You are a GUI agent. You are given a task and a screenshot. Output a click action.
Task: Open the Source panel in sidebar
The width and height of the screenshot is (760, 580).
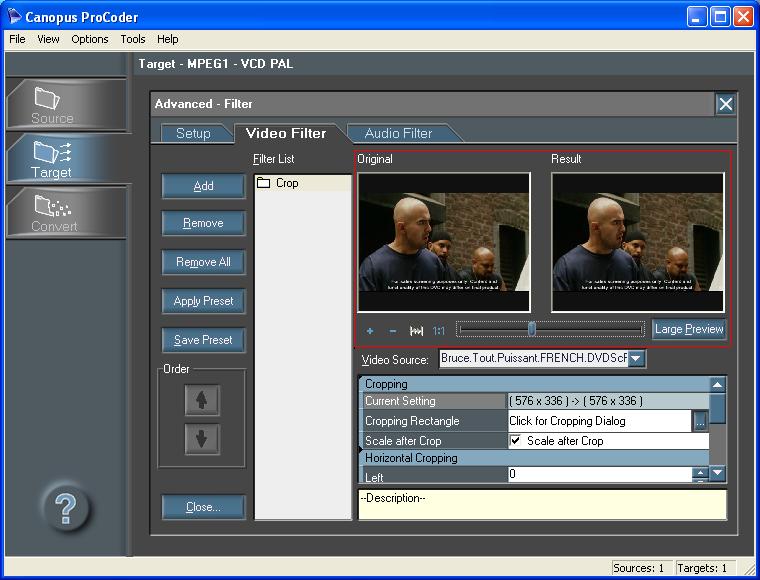tap(65, 105)
